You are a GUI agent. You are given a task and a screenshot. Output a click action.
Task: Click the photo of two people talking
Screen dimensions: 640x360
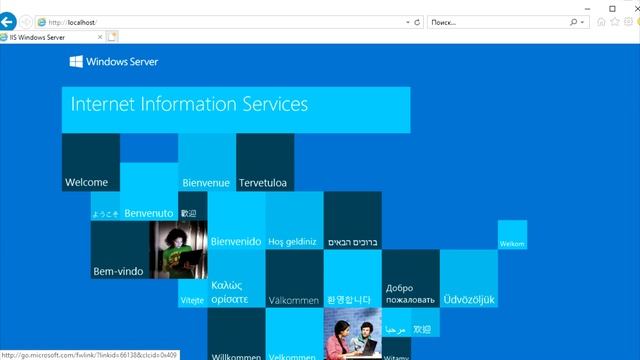pos(353,334)
